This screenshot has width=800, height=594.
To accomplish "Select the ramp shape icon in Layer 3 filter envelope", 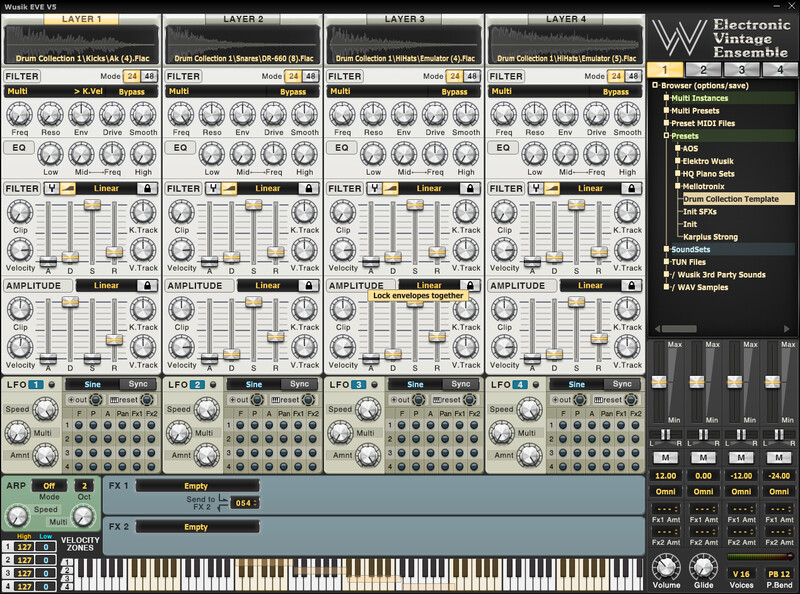I will [x=390, y=188].
